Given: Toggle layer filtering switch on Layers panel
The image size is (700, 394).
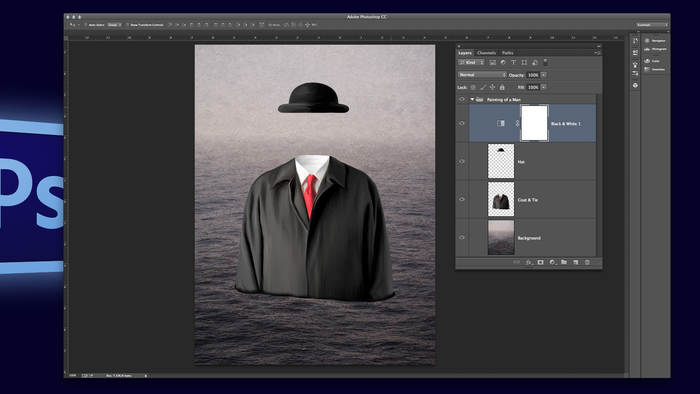Looking at the screenshot, I should pyautogui.click(x=546, y=62).
